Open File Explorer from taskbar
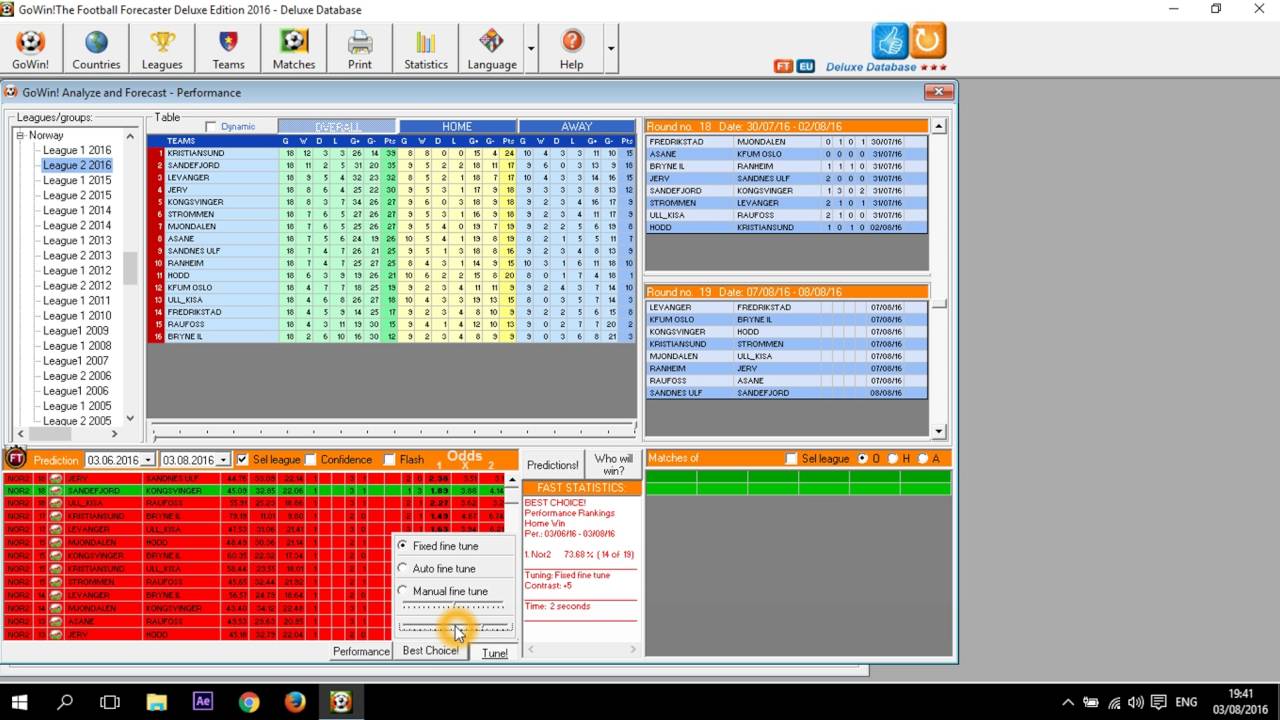 pyautogui.click(x=156, y=702)
